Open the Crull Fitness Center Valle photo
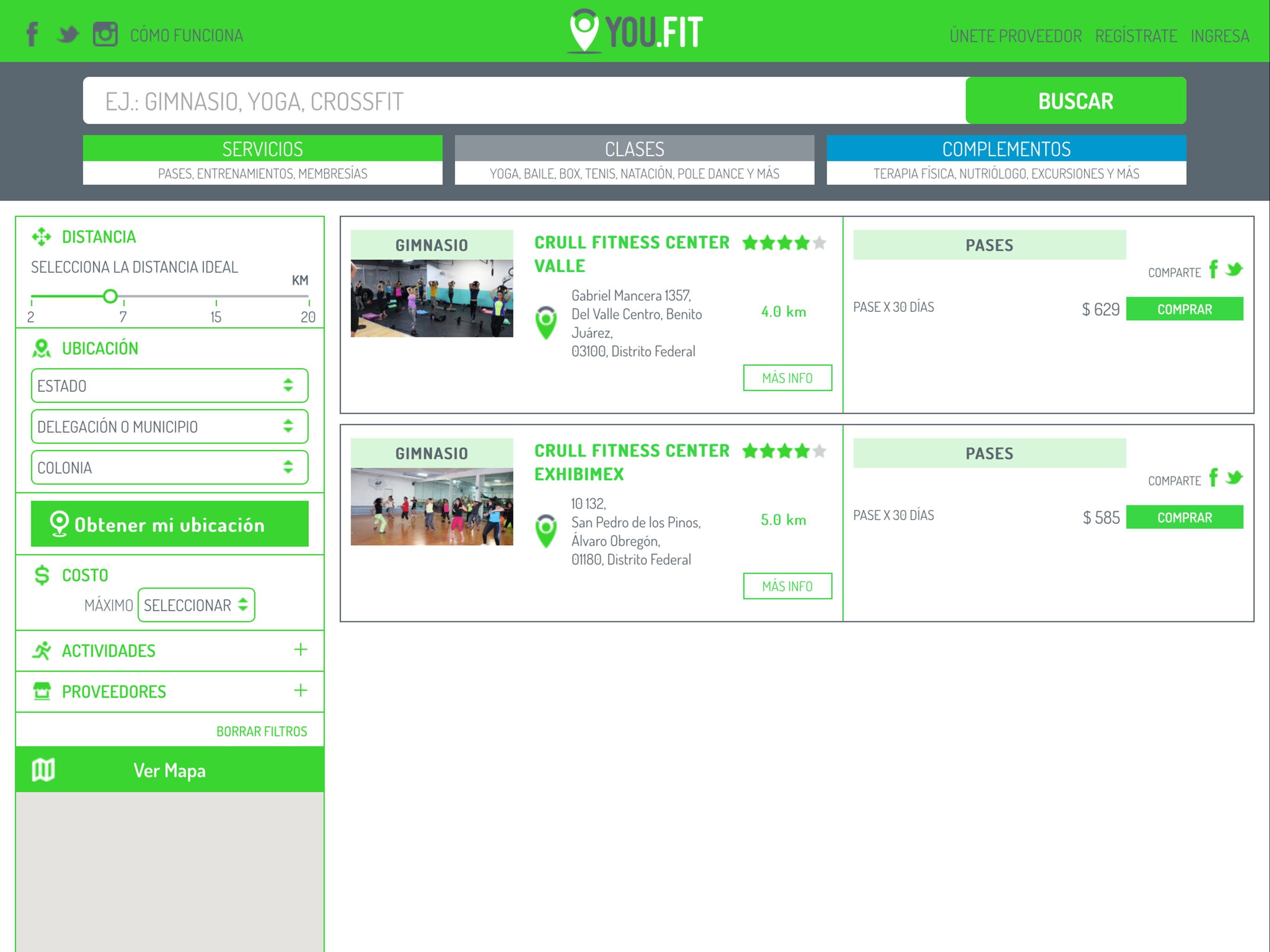Screen dimensions: 1270x952 [432, 298]
